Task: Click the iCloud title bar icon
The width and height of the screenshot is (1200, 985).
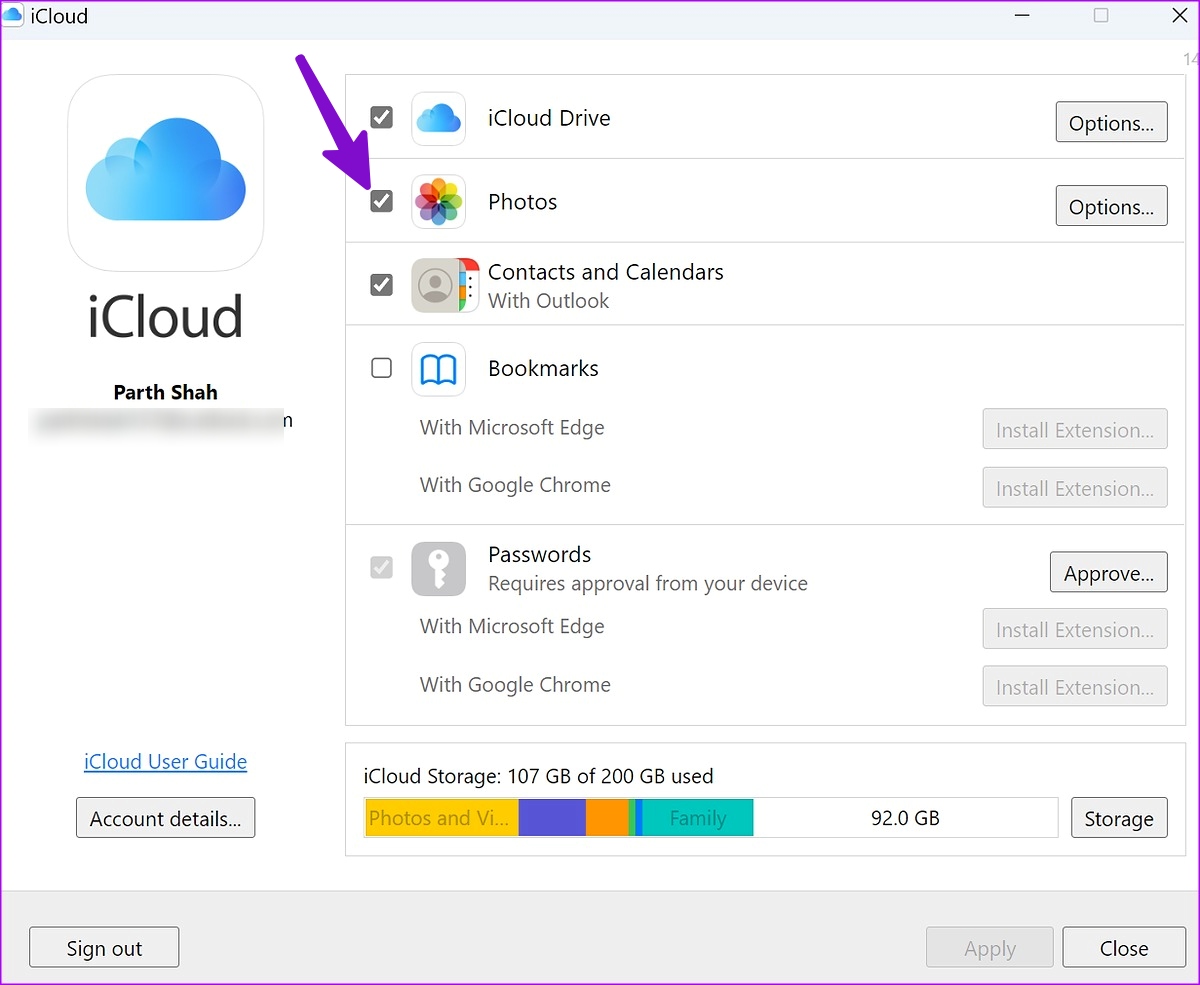Action: click(13, 15)
